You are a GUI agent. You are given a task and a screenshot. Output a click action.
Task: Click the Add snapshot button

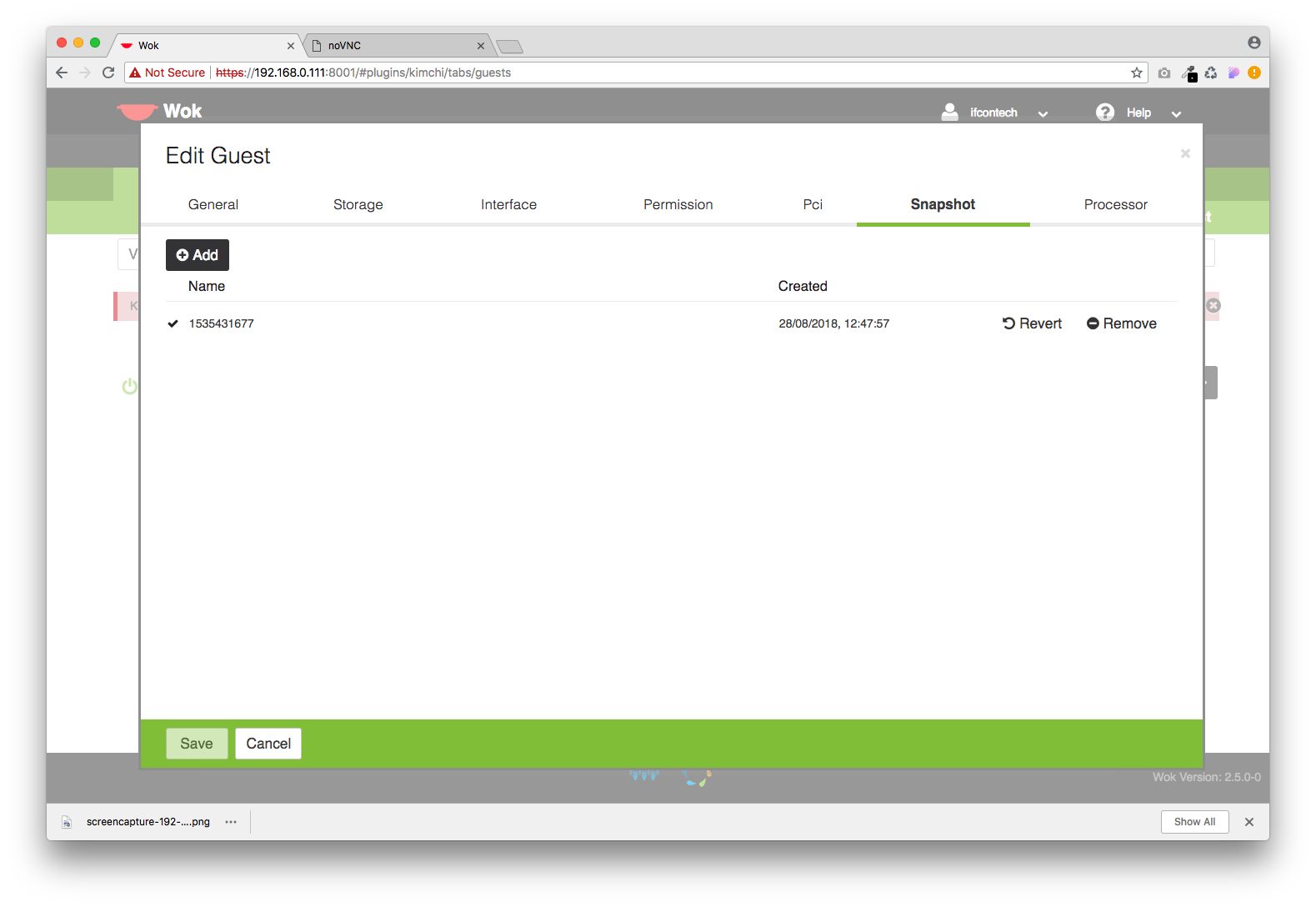(198, 255)
